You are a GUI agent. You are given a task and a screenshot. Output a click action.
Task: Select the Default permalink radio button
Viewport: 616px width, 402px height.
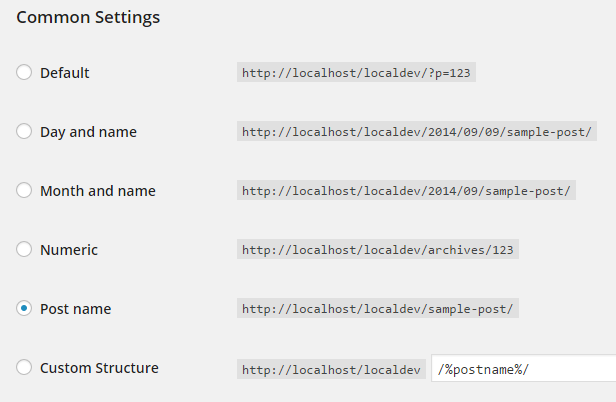[24, 73]
